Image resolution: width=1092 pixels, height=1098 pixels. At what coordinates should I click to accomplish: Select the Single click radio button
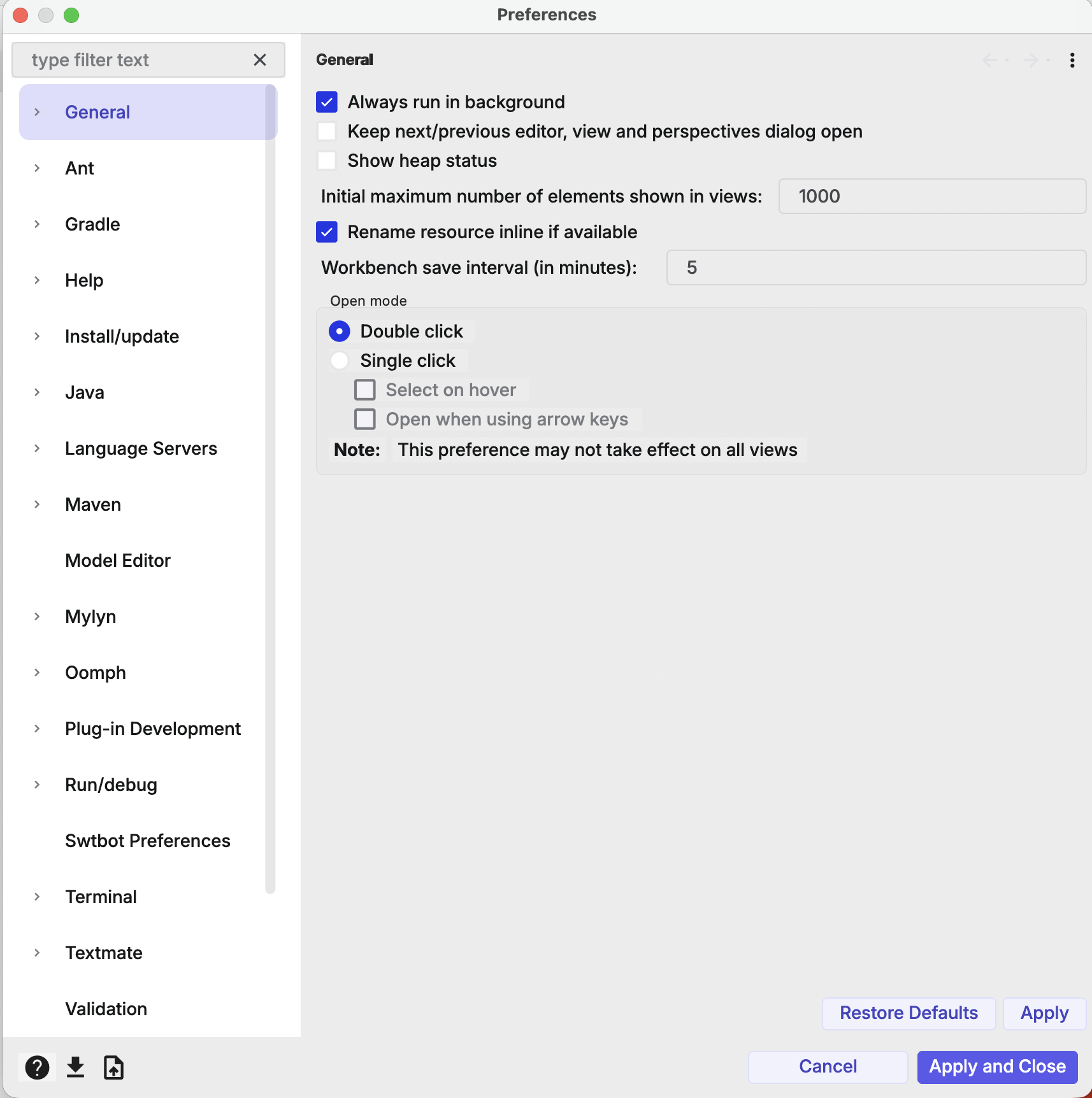[340, 360]
